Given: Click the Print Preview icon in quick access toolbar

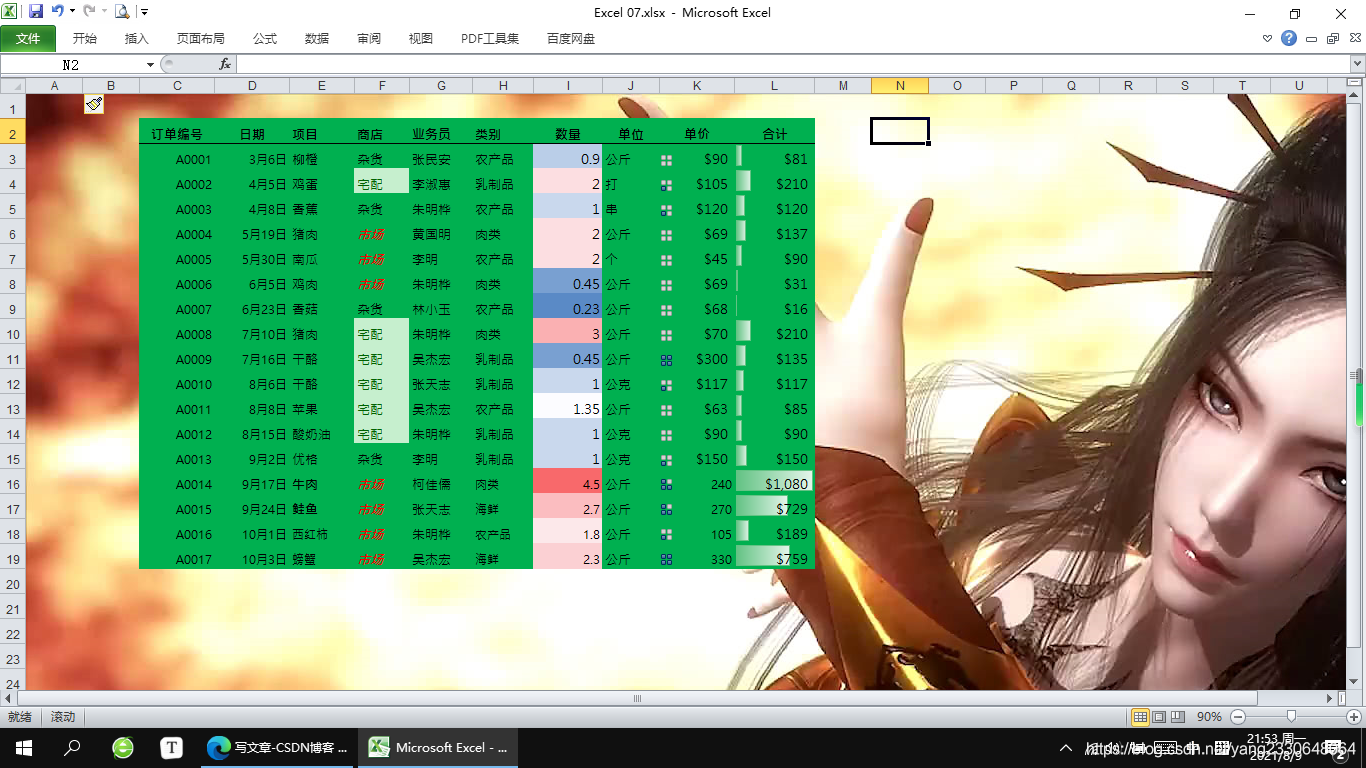Looking at the screenshot, I should [122, 12].
